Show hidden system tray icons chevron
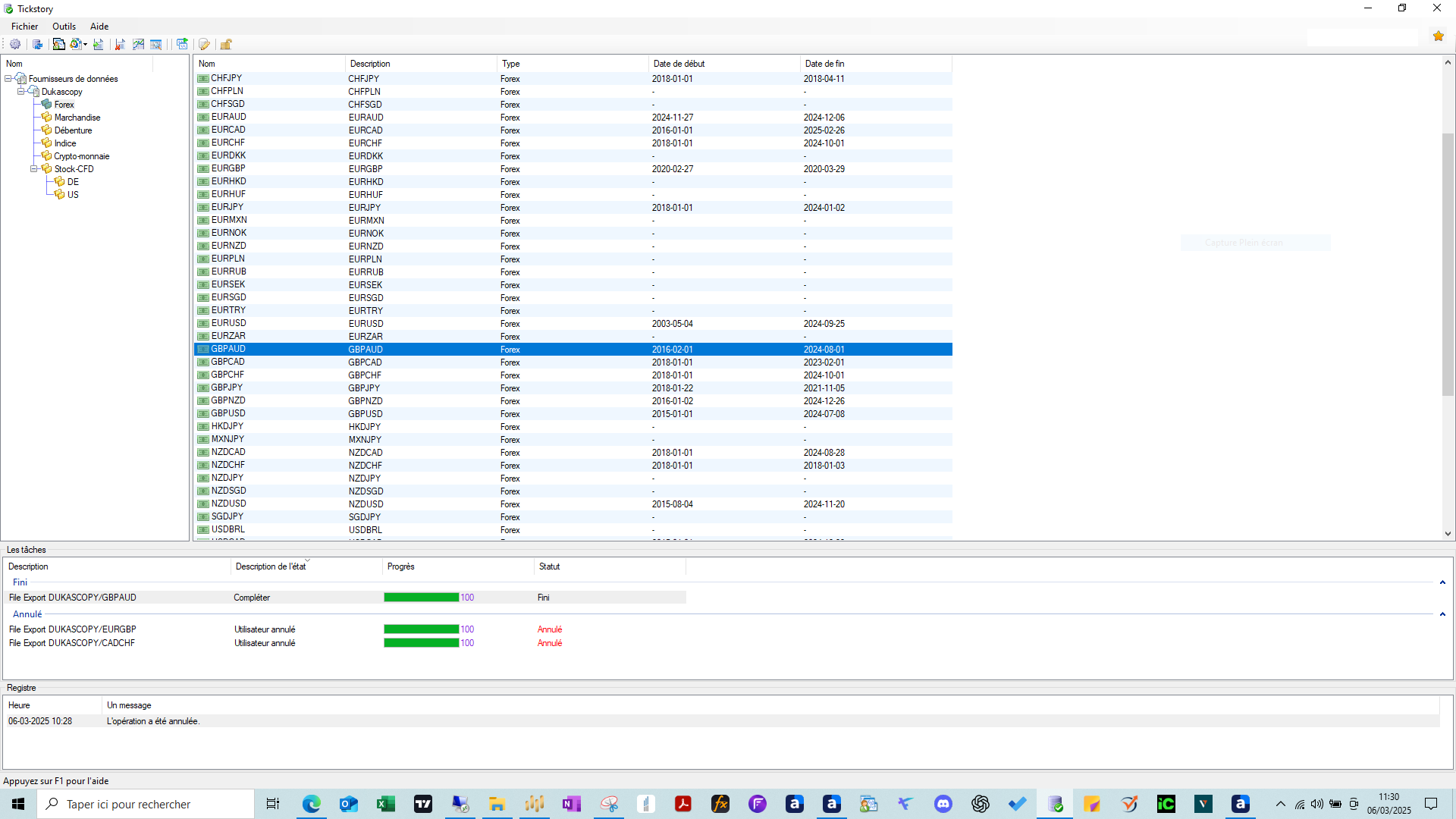Screen dimensions: 1456x819 click(x=1281, y=804)
